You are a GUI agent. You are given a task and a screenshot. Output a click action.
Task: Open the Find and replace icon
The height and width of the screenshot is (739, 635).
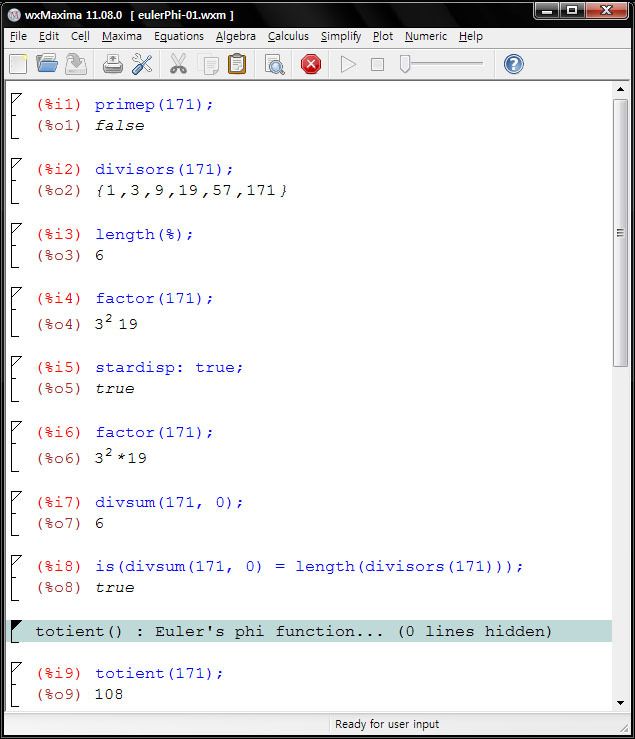pos(274,65)
